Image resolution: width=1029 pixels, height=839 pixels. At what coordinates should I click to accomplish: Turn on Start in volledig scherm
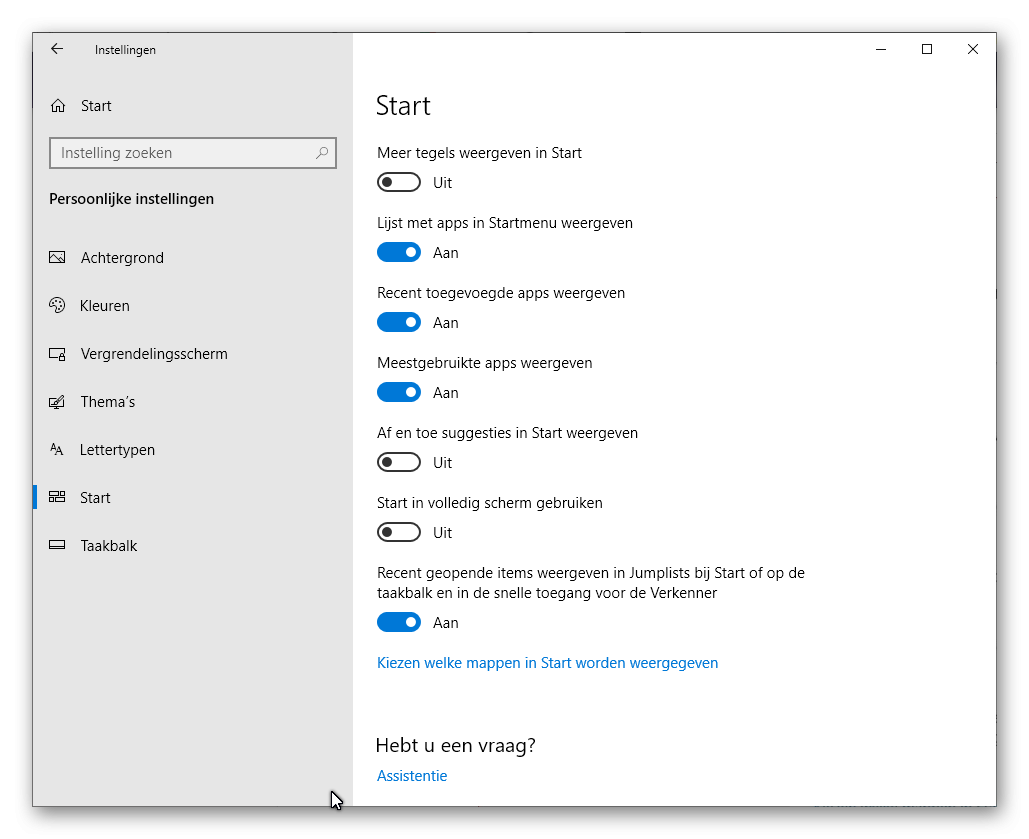click(399, 532)
